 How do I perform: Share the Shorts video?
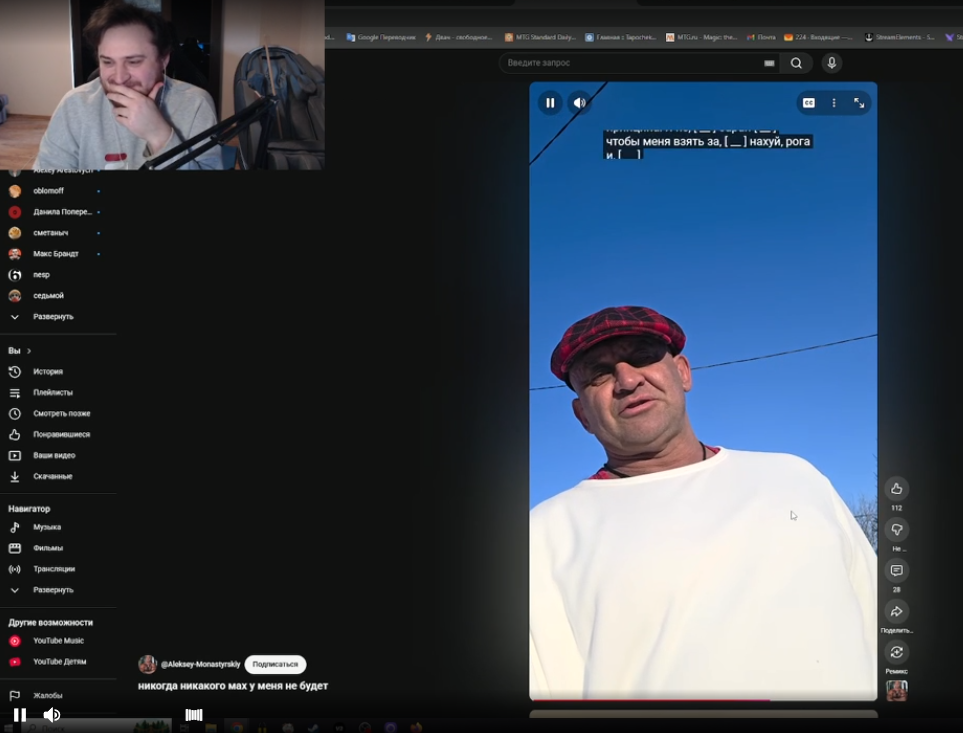pos(897,611)
